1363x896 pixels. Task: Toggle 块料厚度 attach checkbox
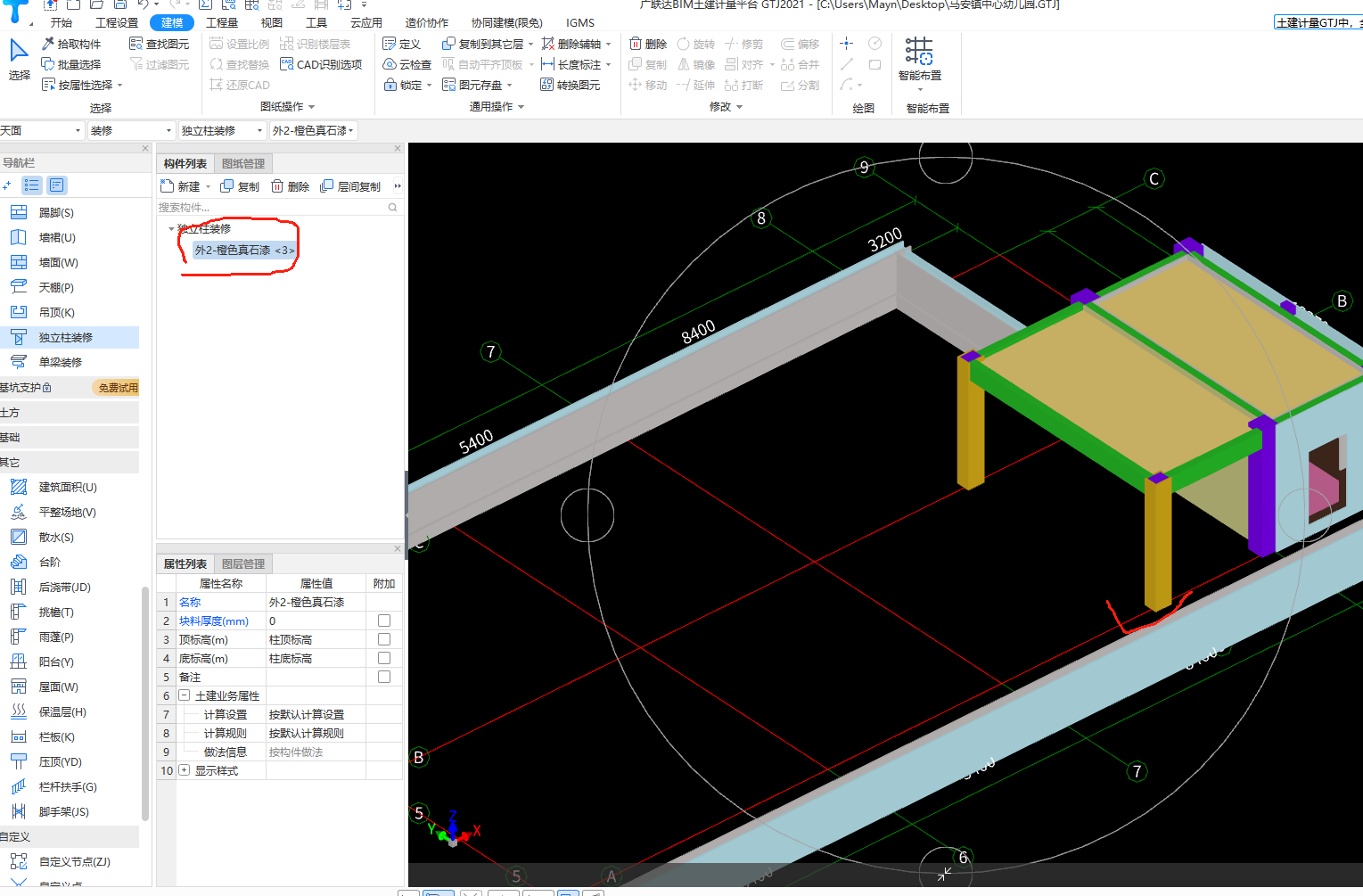[x=384, y=621]
